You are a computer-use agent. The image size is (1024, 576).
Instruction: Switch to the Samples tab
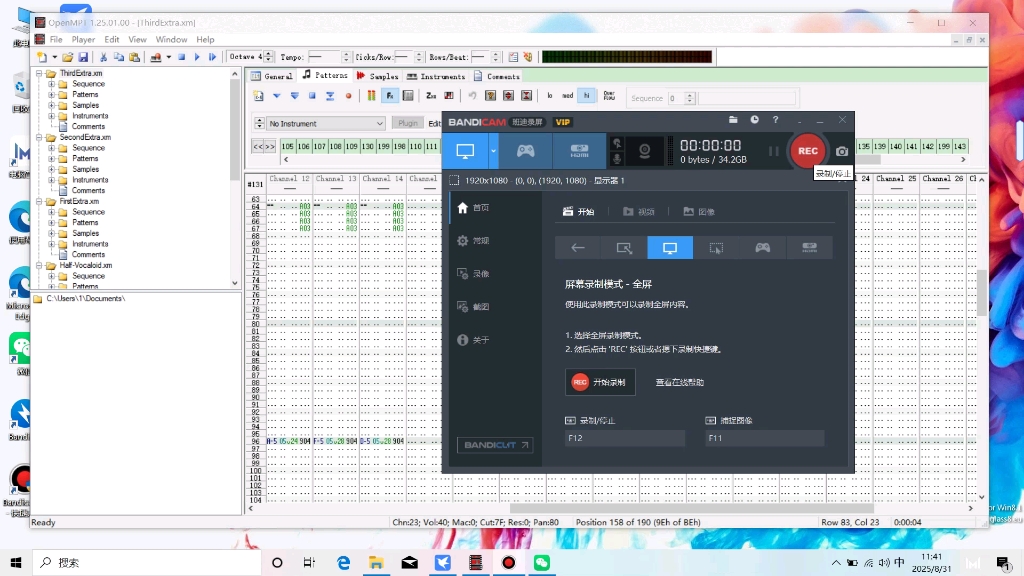point(377,76)
